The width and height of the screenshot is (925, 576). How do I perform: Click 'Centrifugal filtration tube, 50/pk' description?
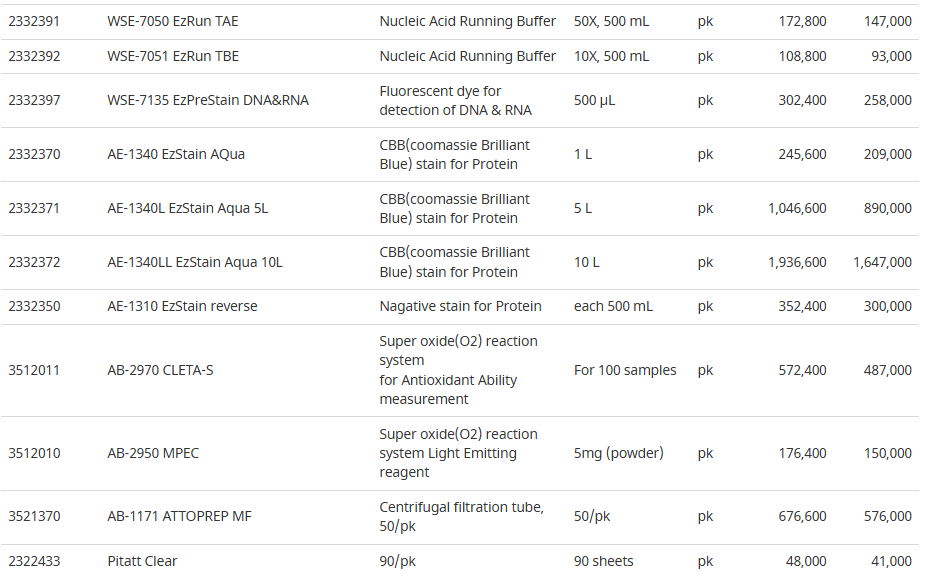tap(461, 516)
